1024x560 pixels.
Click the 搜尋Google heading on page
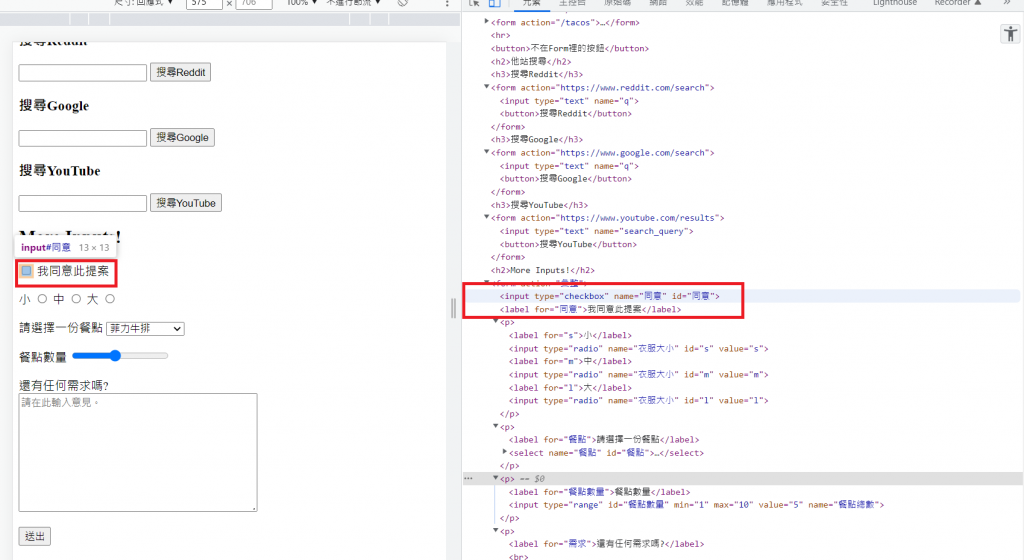click(54, 106)
